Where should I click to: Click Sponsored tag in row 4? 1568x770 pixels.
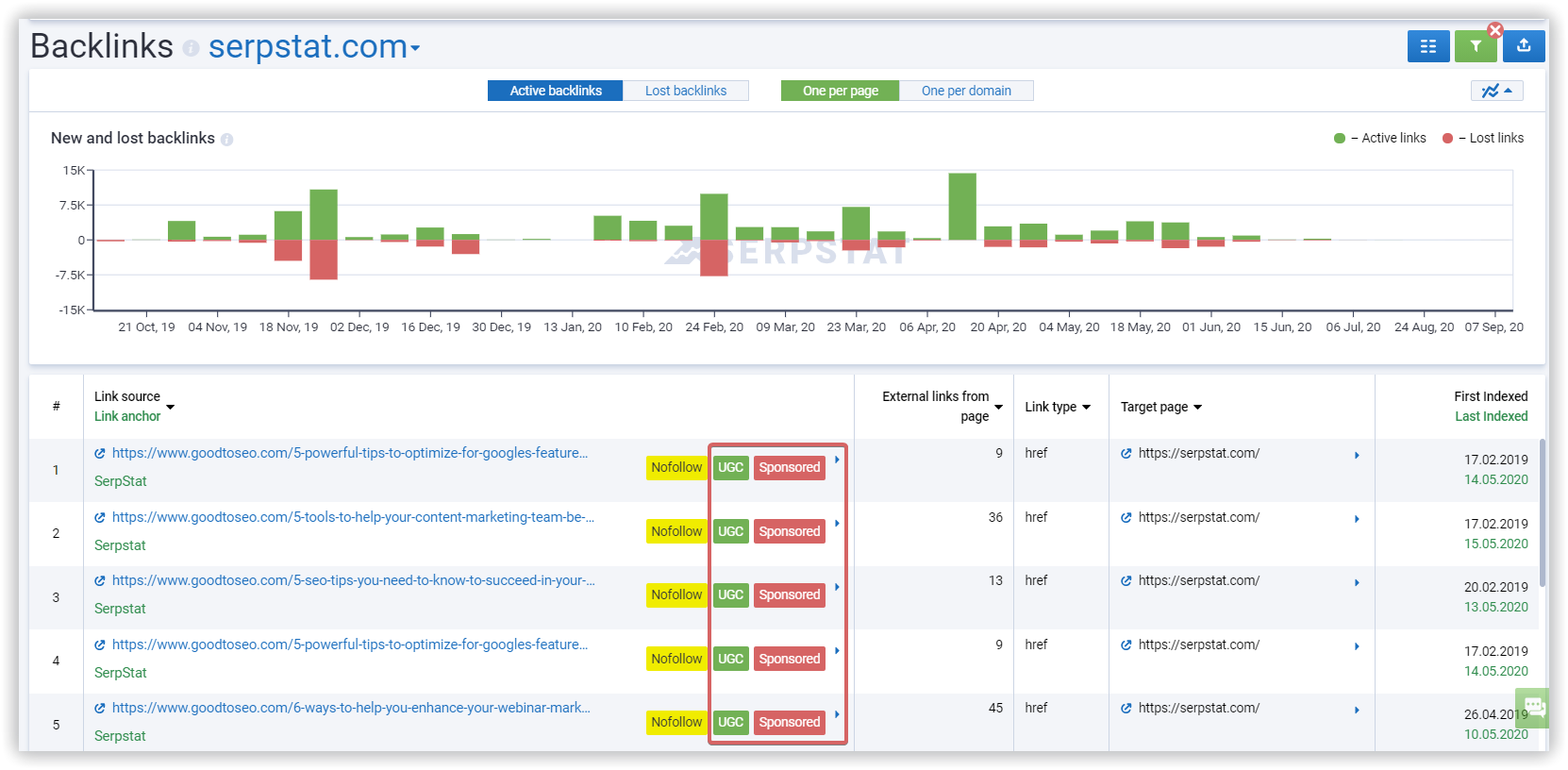[790, 659]
